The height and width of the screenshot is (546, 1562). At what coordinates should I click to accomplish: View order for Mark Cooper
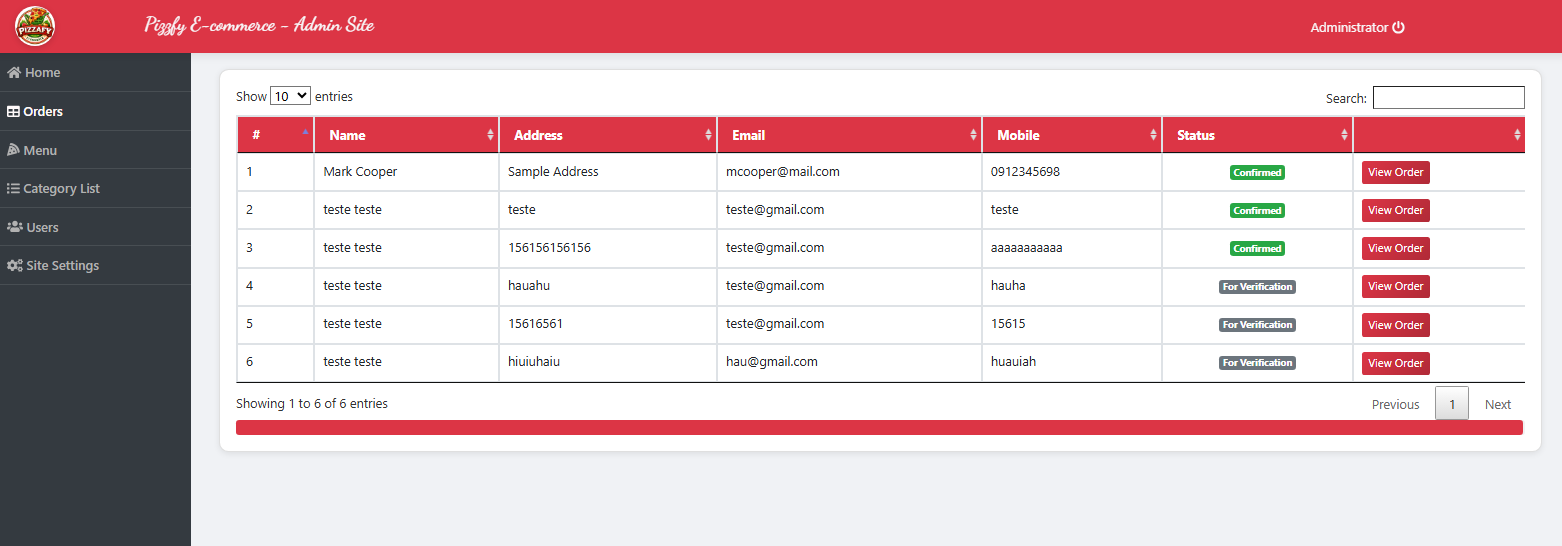pyautogui.click(x=1395, y=172)
